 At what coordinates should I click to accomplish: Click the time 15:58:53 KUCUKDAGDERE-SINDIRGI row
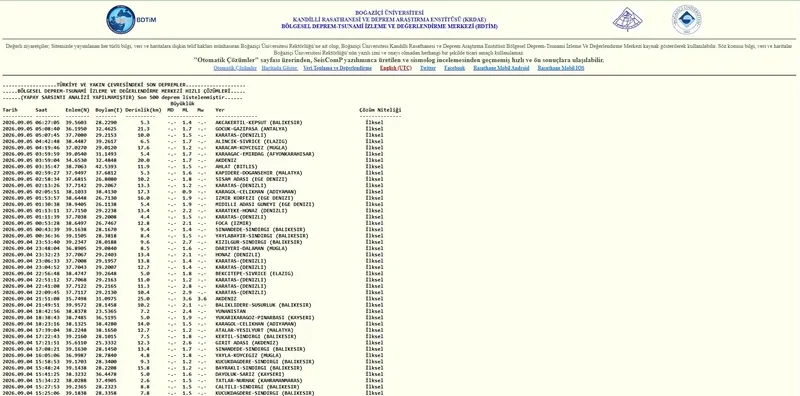click(47, 362)
